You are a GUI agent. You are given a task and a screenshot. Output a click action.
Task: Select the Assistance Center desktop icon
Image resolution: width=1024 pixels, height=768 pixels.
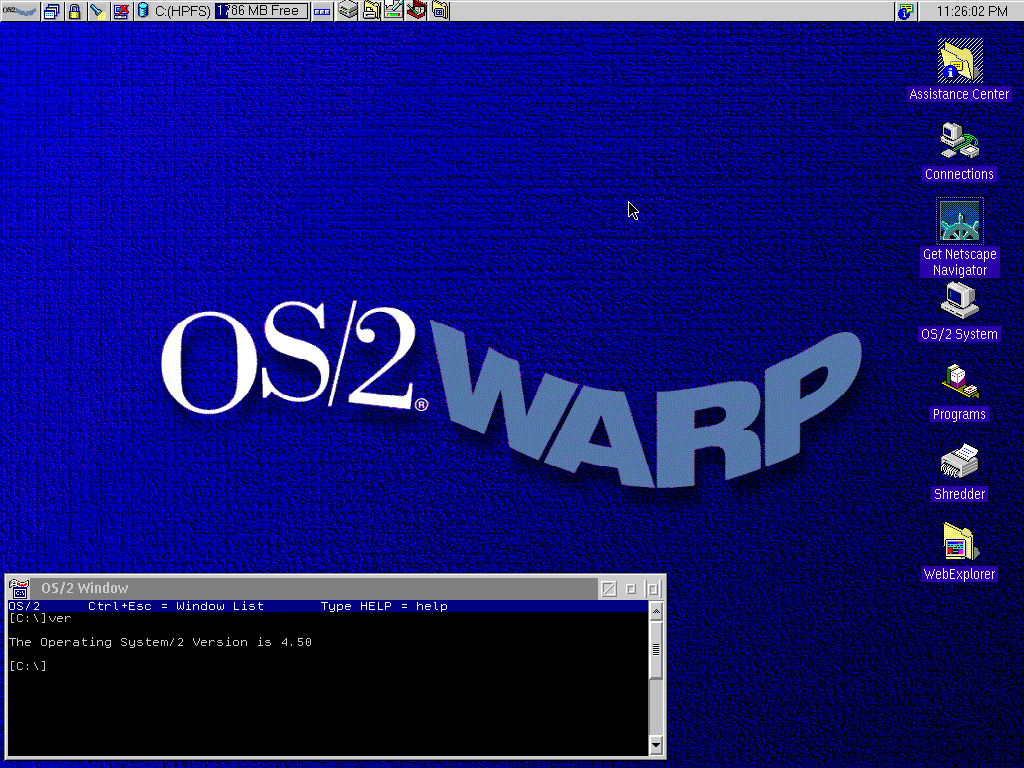pos(959,61)
